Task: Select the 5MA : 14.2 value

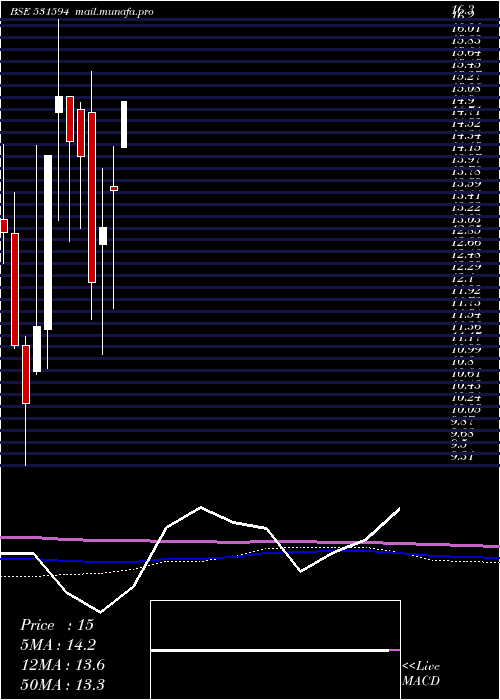Action: click(x=58, y=645)
